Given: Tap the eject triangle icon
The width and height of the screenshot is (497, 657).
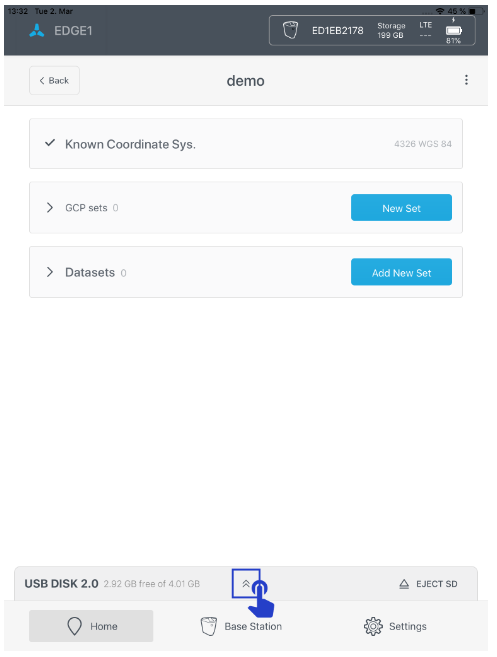Looking at the screenshot, I should 404,584.
